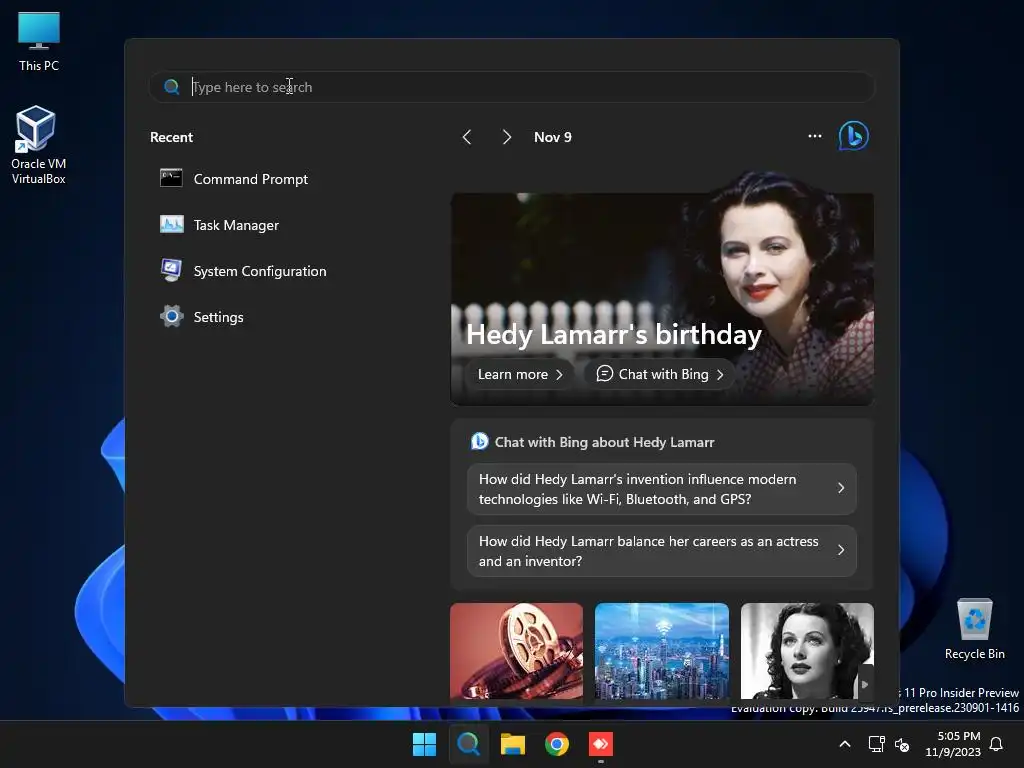Expand chevron on the Wi-Fi question card
This screenshot has height=768, width=1024.
[840, 488]
